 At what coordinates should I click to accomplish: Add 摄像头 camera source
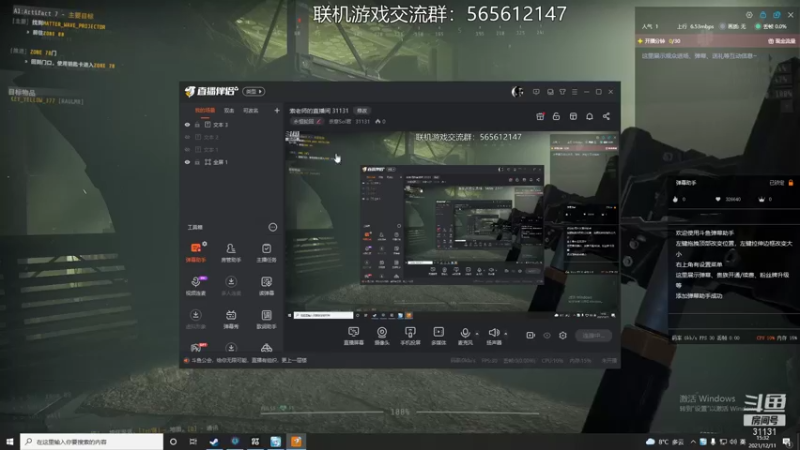[382, 336]
